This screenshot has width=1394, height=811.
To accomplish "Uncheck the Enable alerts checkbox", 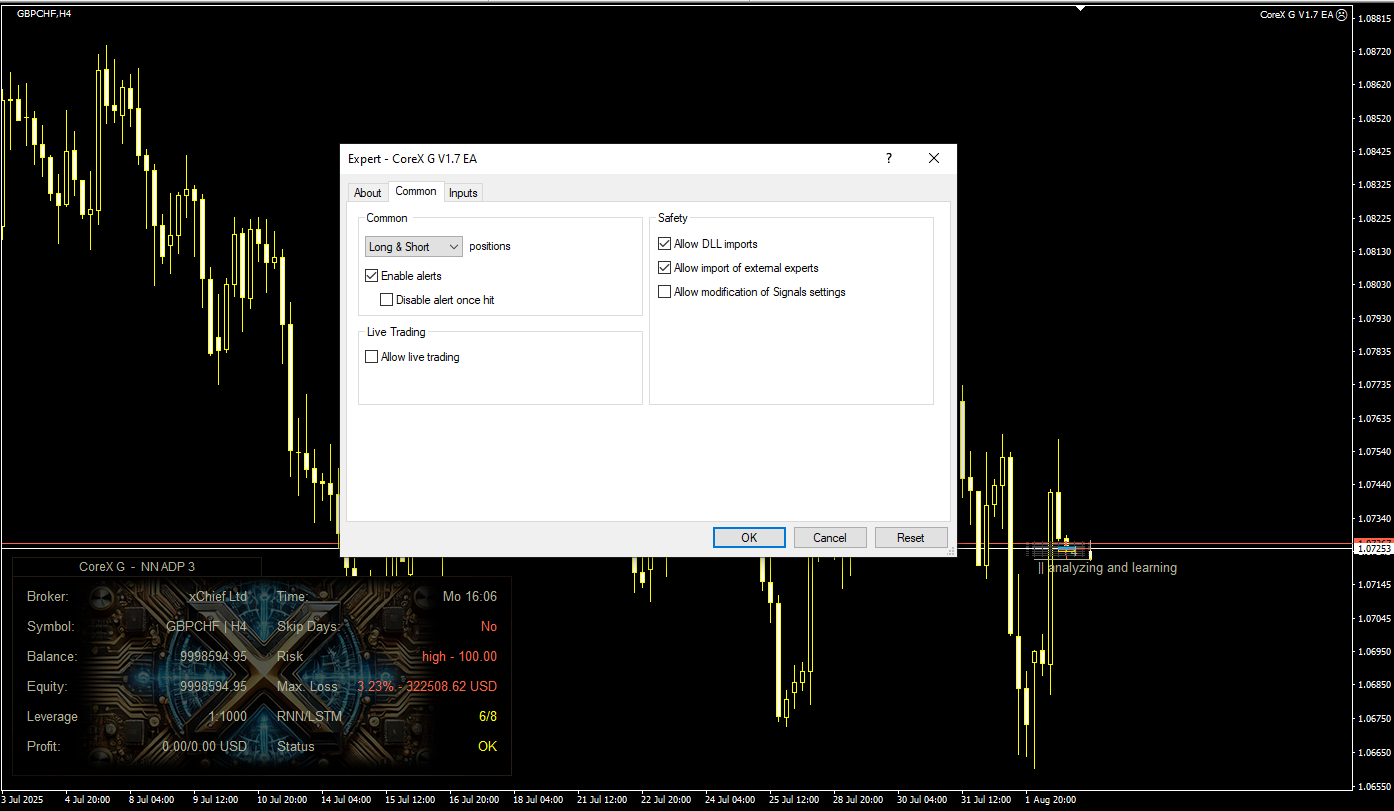I will (x=372, y=276).
